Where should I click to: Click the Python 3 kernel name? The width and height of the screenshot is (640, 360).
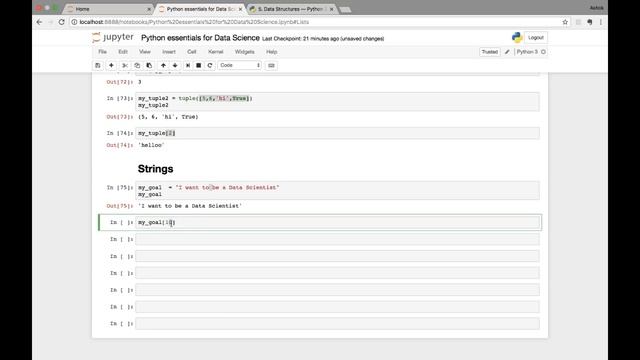527,52
